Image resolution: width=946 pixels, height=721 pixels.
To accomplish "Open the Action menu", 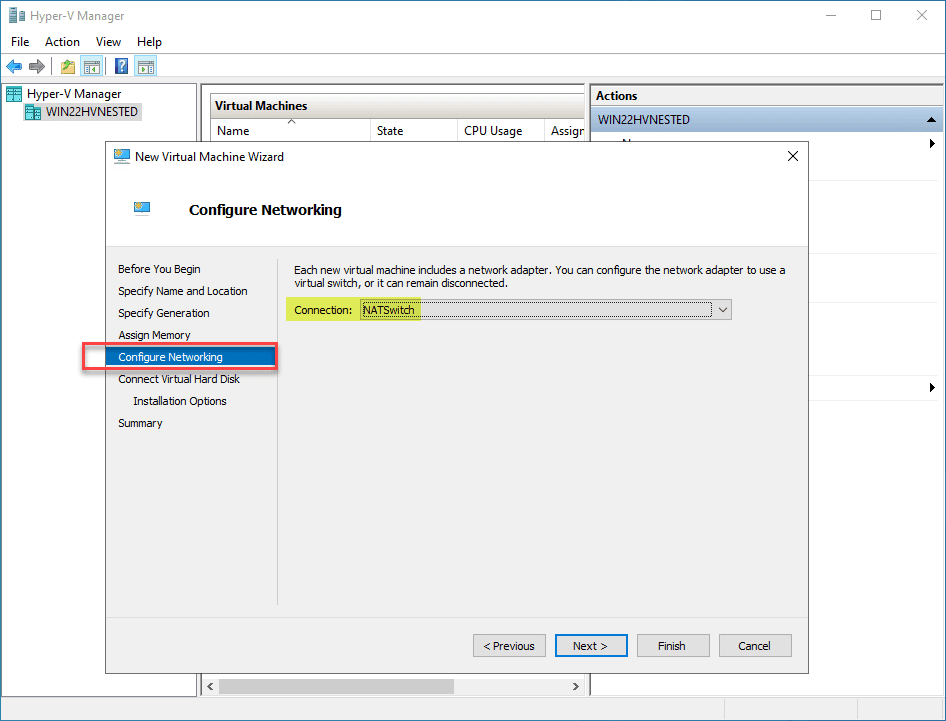I will pos(62,42).
